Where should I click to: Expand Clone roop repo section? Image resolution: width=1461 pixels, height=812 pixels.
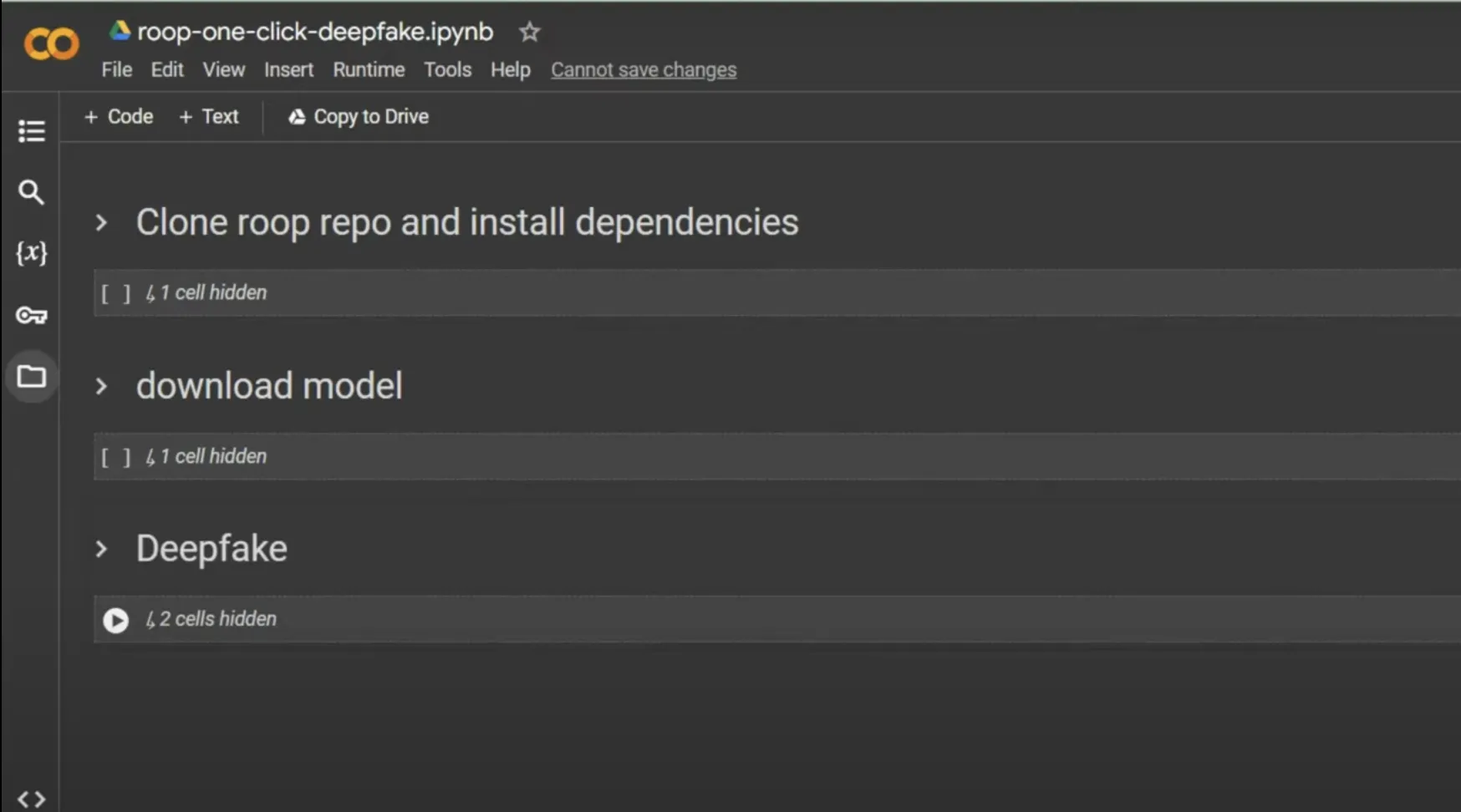pos(101,223)
